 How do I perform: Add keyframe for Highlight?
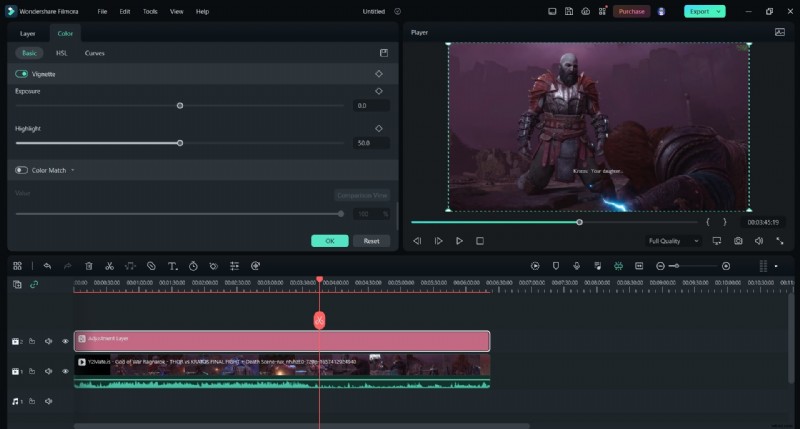click(379, 129)
